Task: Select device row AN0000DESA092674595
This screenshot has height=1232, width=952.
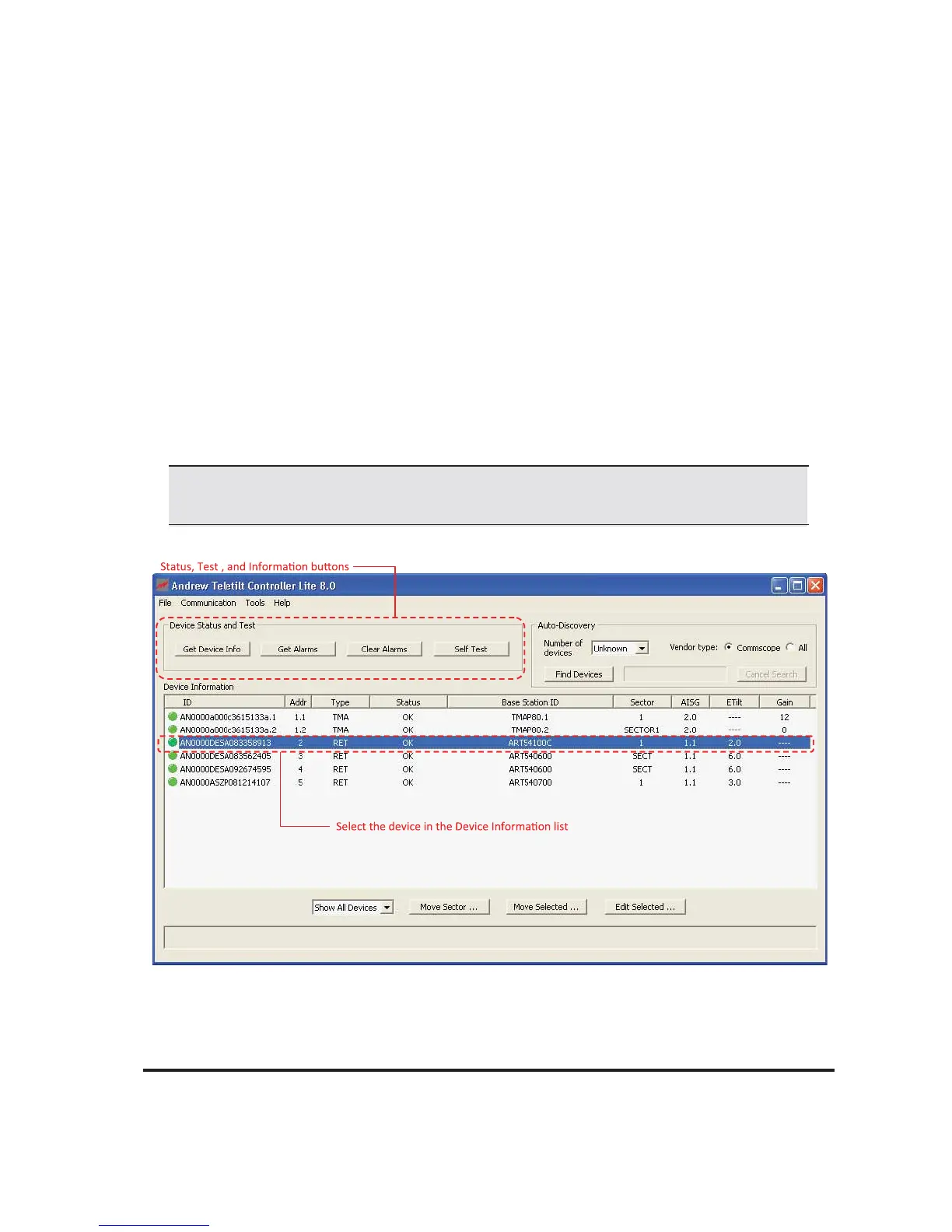Action: tap(488, 769)
